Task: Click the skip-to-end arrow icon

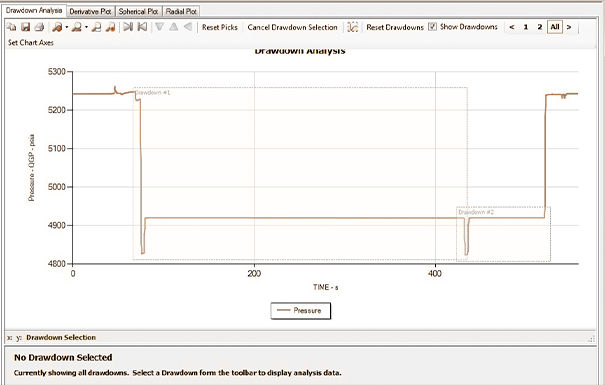Action: [128, 27]
